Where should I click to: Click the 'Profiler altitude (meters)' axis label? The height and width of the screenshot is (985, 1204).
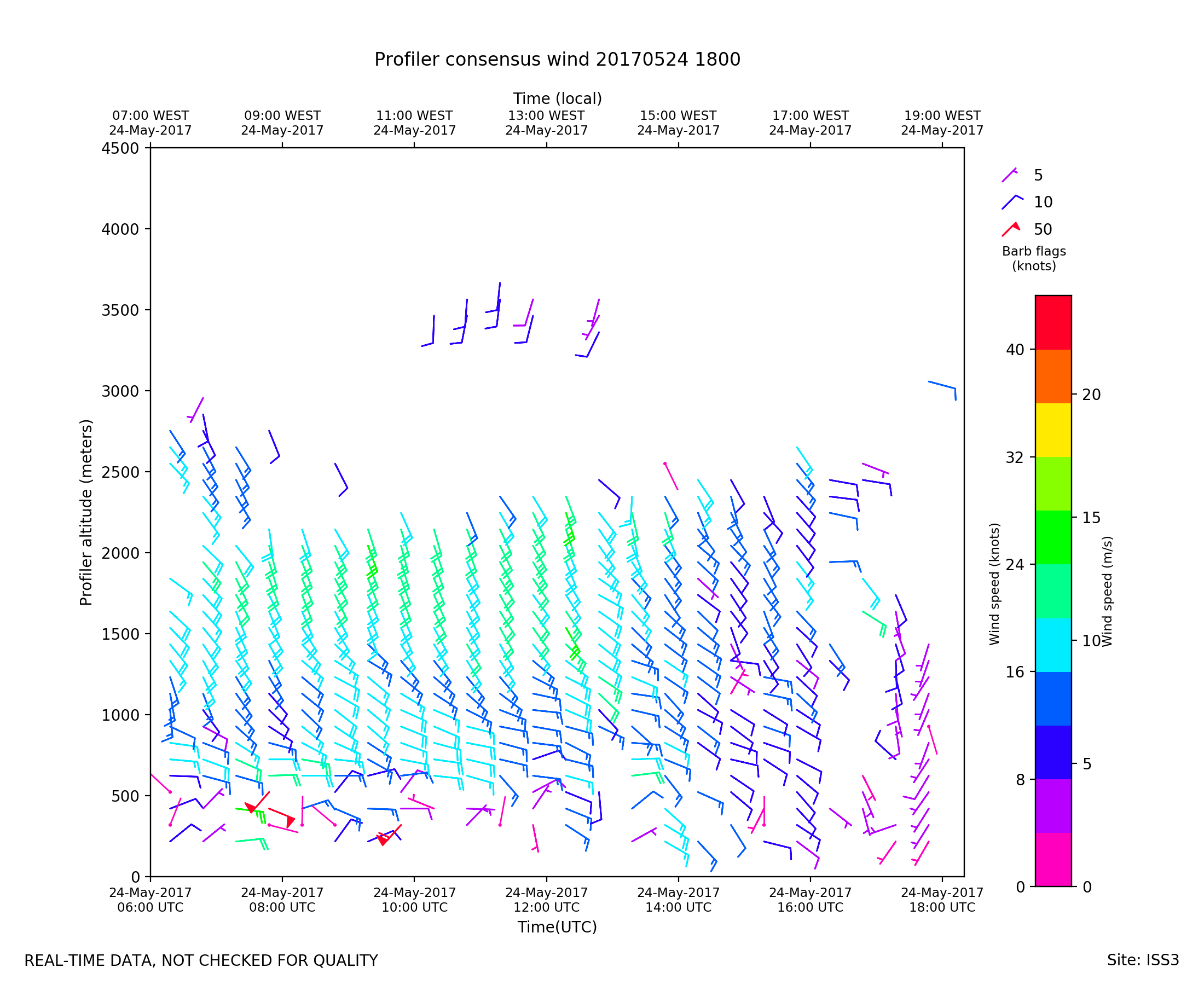(x=86, y=512)
